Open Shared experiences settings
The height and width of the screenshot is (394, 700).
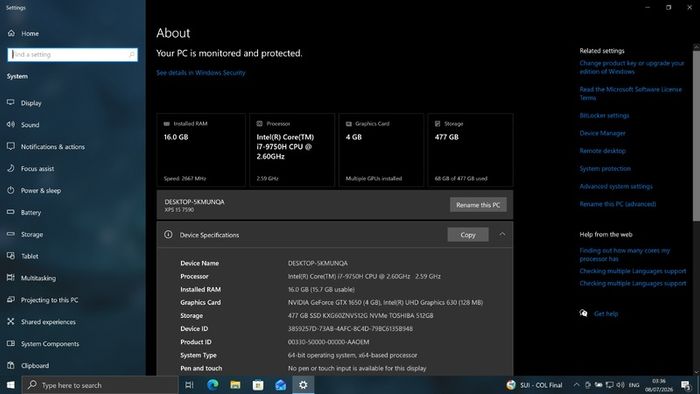(x=42, y=322)
